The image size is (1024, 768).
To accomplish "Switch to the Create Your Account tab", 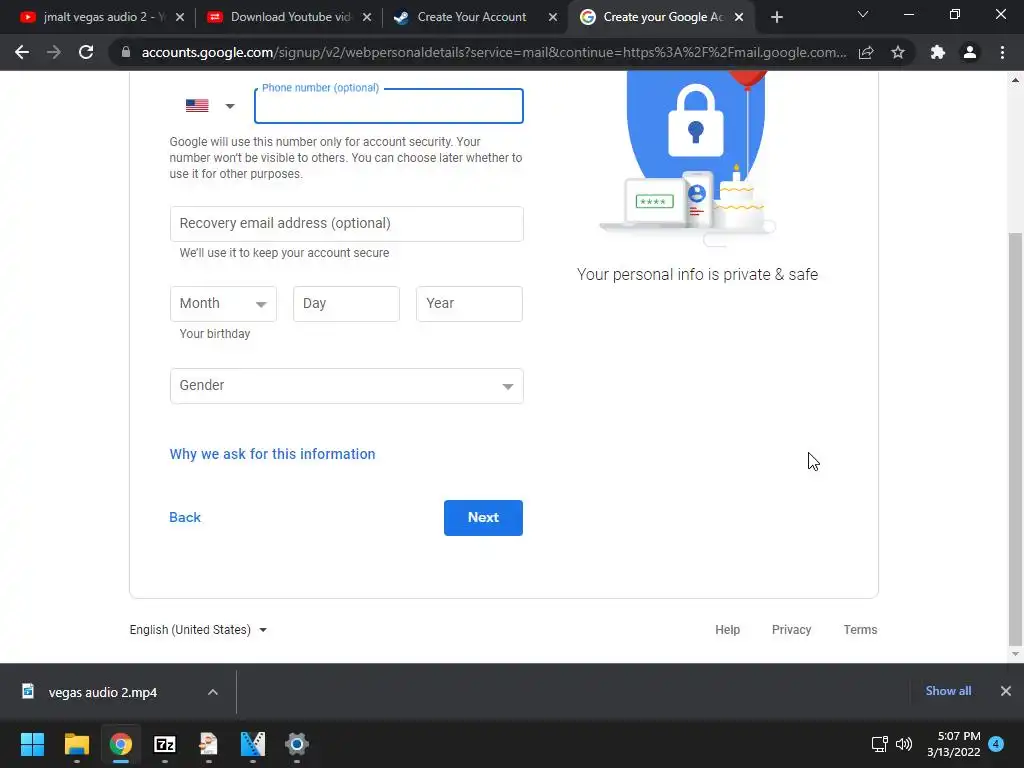I will click(471, 17).
